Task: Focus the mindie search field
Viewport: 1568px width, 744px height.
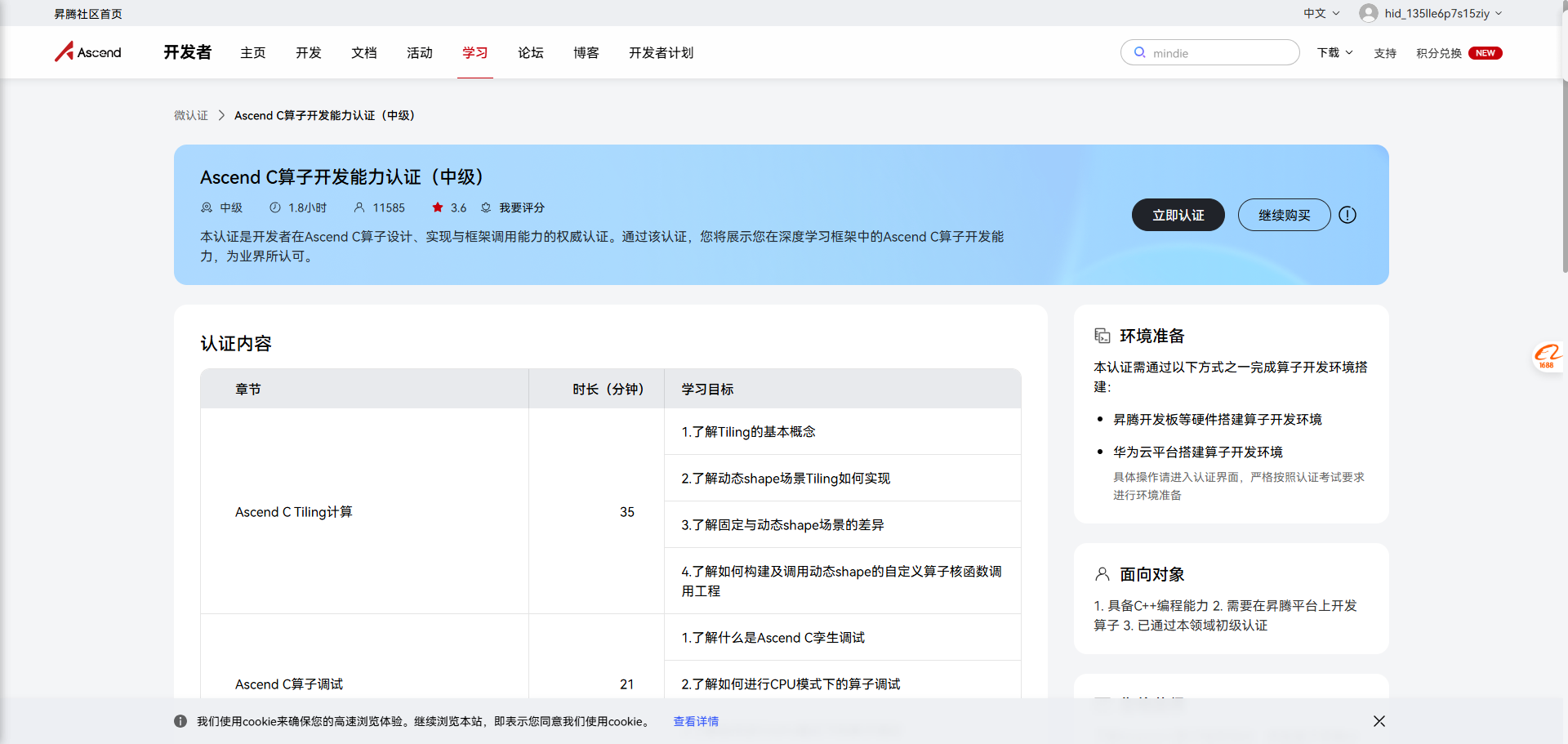Action: pyautogui.click(x=1210, y=52)
